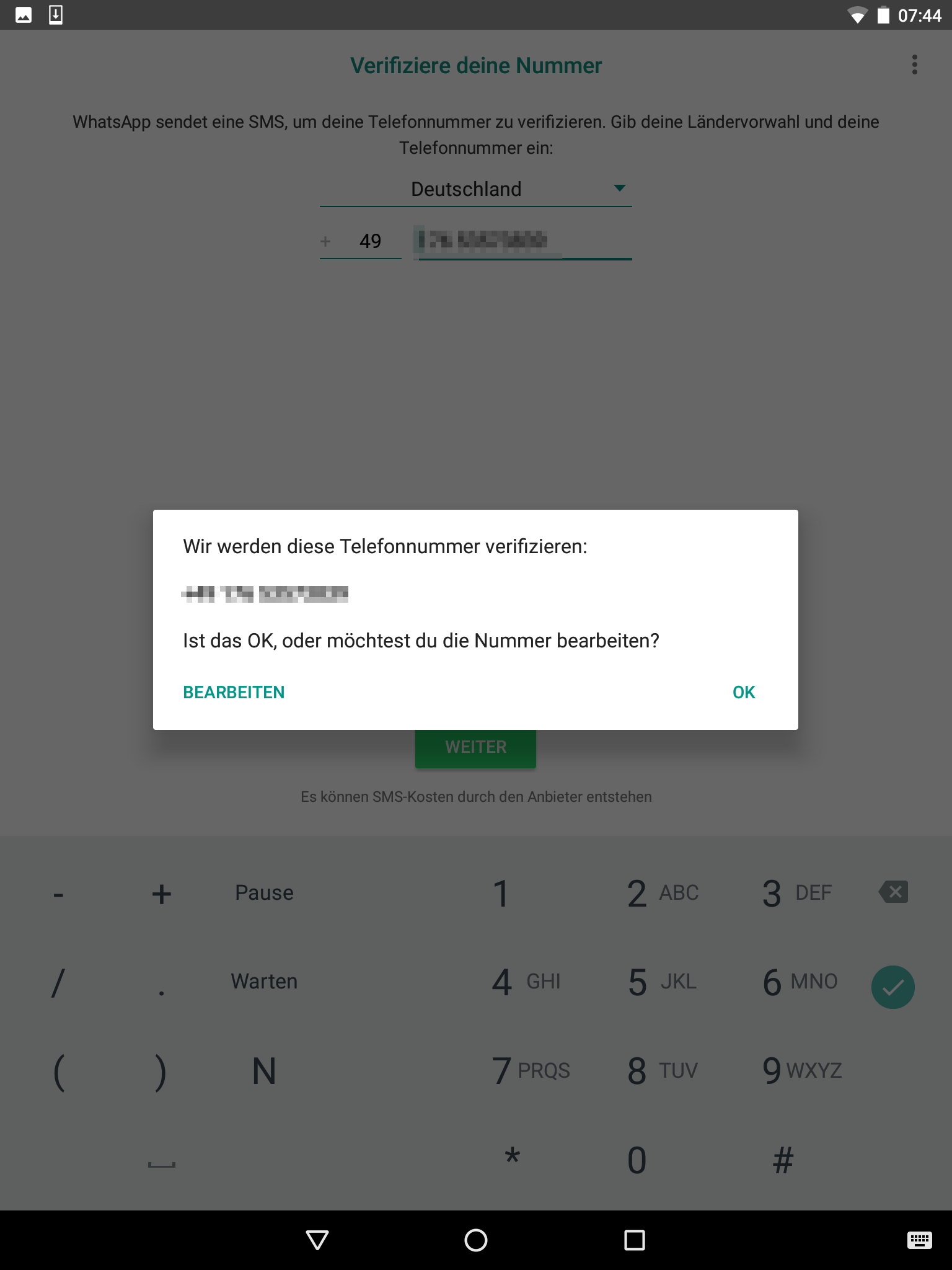
Task: Expand the Deutschland country dropdown
Action: (475, 189)
